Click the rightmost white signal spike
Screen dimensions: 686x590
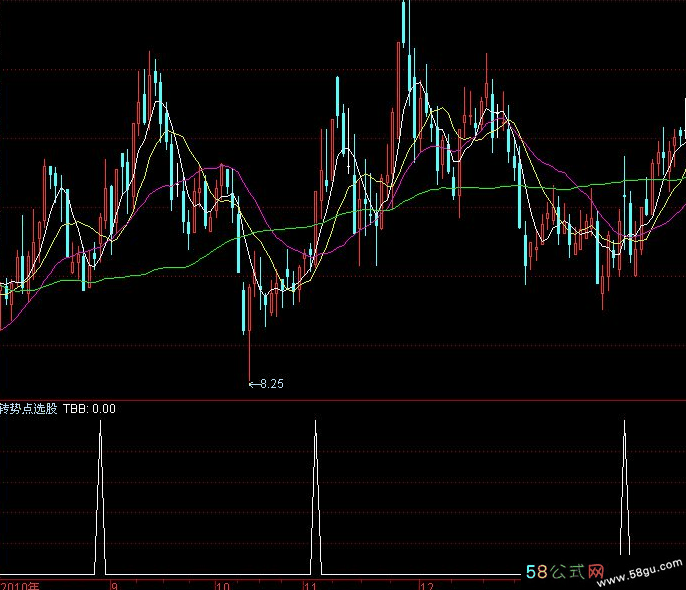click(626, 490)
